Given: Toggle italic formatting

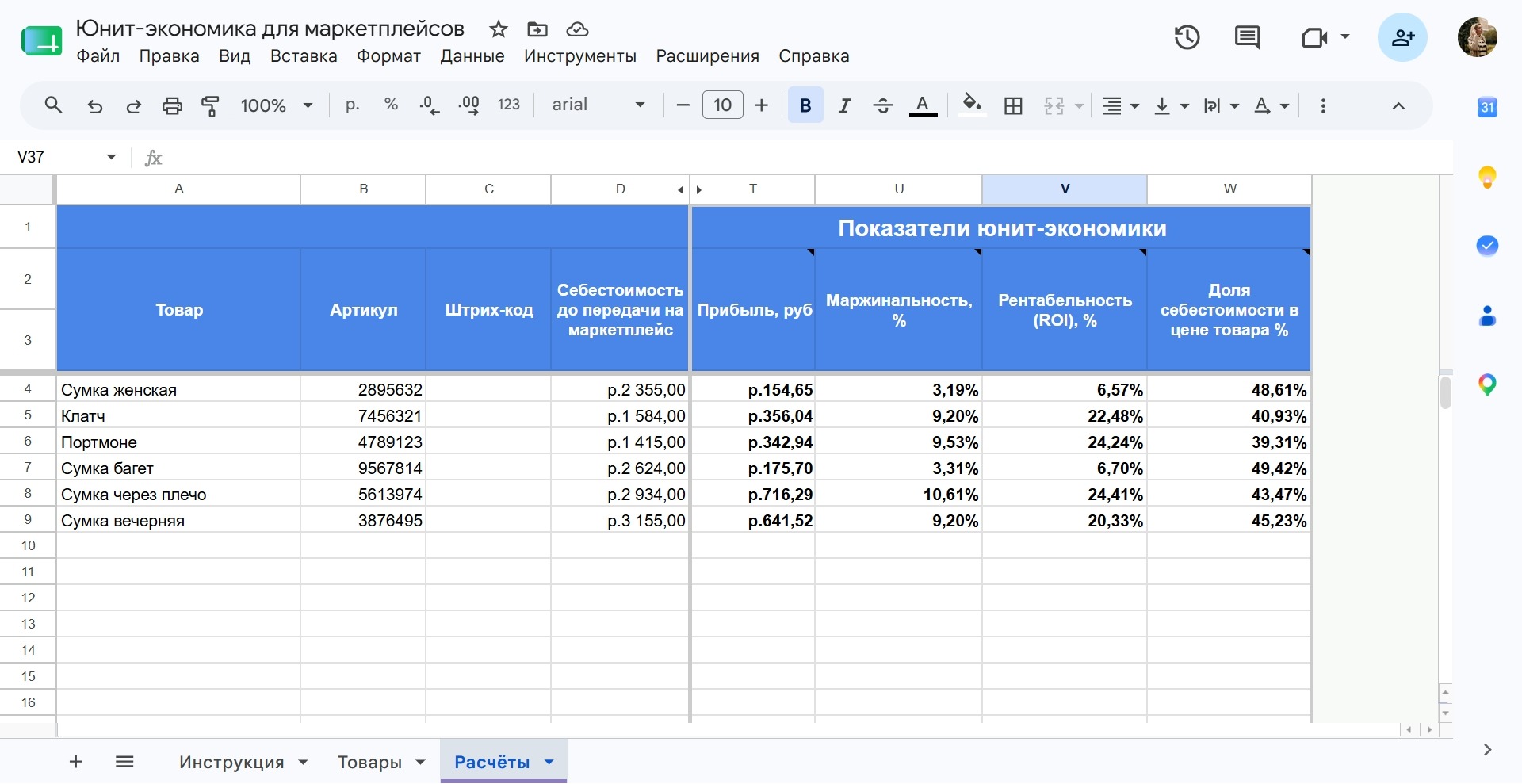Looking at the screenshot, I should tap(845, 105).
